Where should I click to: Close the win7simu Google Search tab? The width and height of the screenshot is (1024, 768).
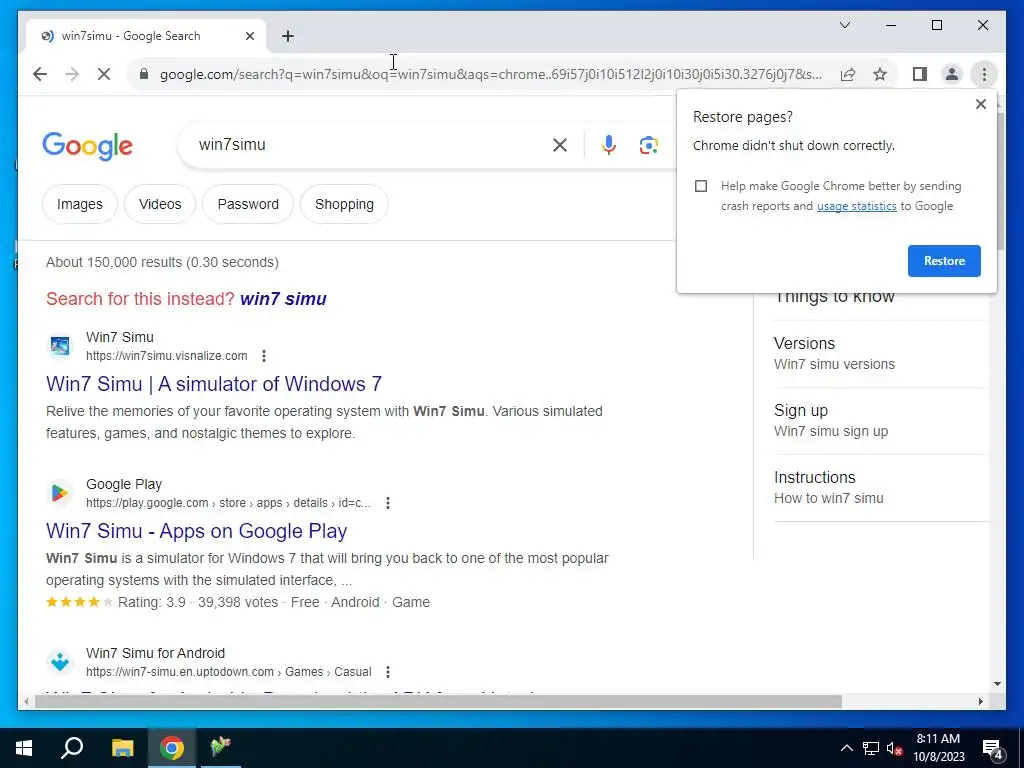coord(249,36)
